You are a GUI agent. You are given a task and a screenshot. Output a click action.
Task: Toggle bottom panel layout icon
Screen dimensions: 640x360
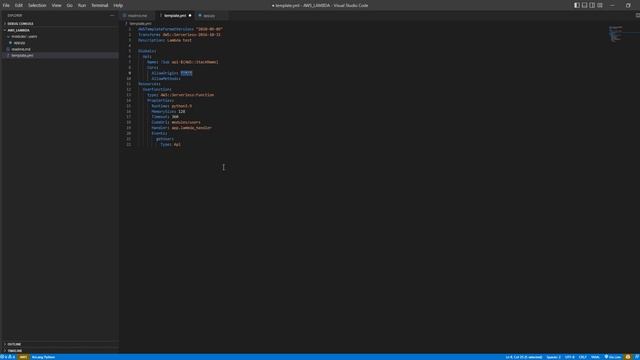click(x=584, y=5)
